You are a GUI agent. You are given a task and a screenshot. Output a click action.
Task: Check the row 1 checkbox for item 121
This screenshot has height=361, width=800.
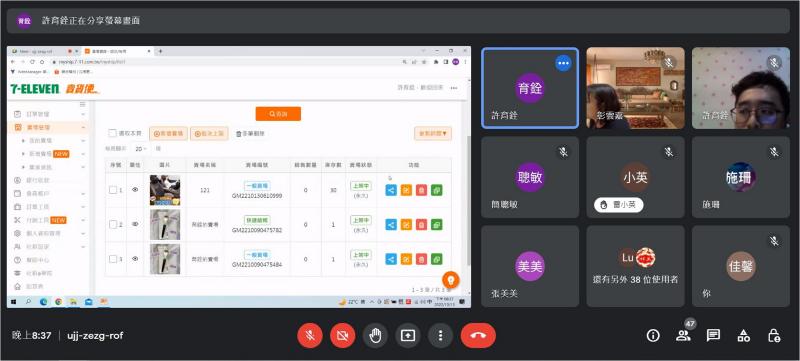113,190
